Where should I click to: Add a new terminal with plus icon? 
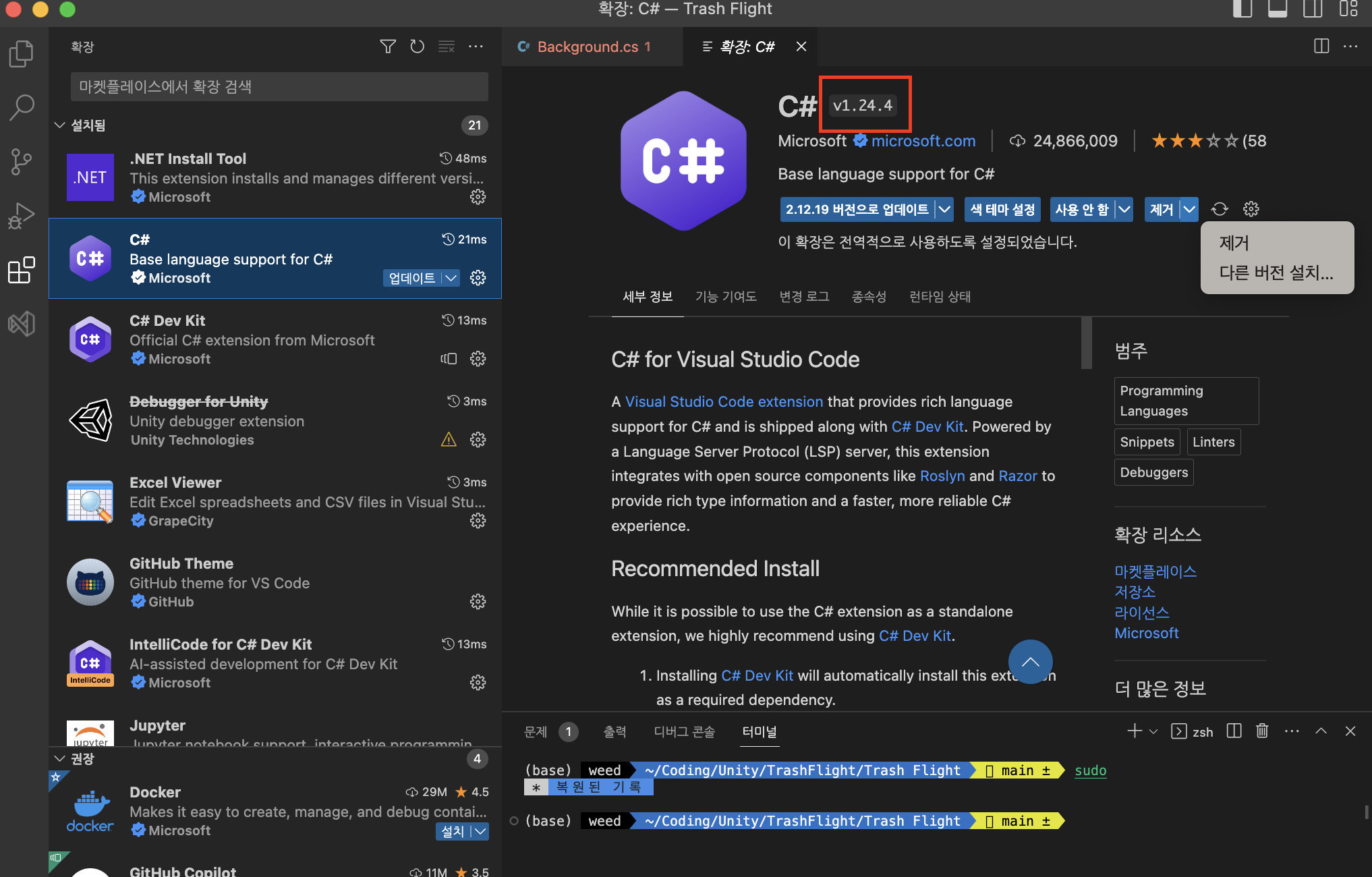coord(1135,731)
